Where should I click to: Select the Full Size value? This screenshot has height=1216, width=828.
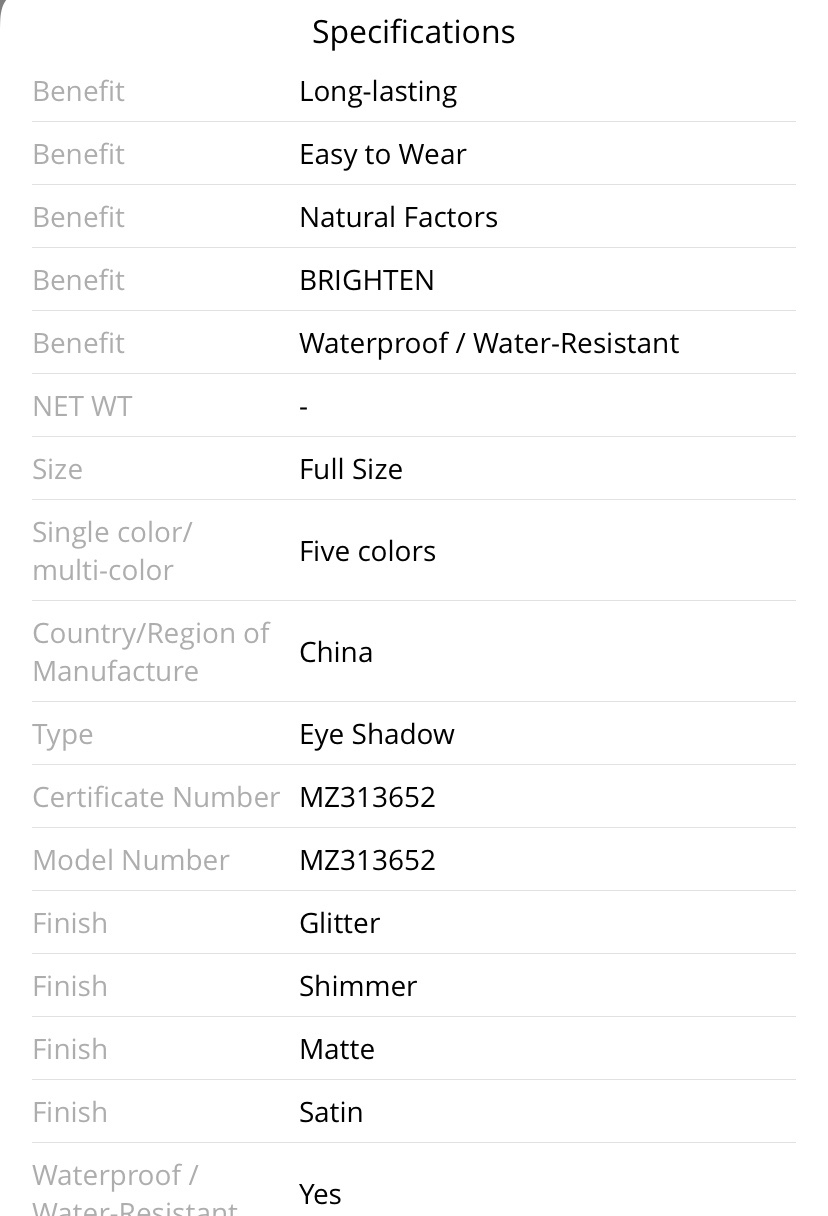[x=351, y=469]
